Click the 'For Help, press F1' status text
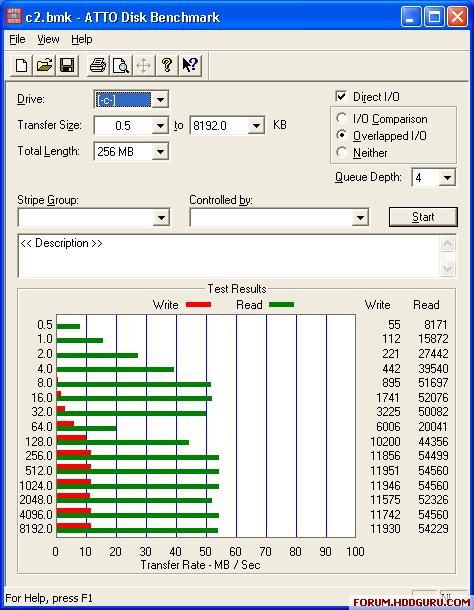 pos(49,598)
